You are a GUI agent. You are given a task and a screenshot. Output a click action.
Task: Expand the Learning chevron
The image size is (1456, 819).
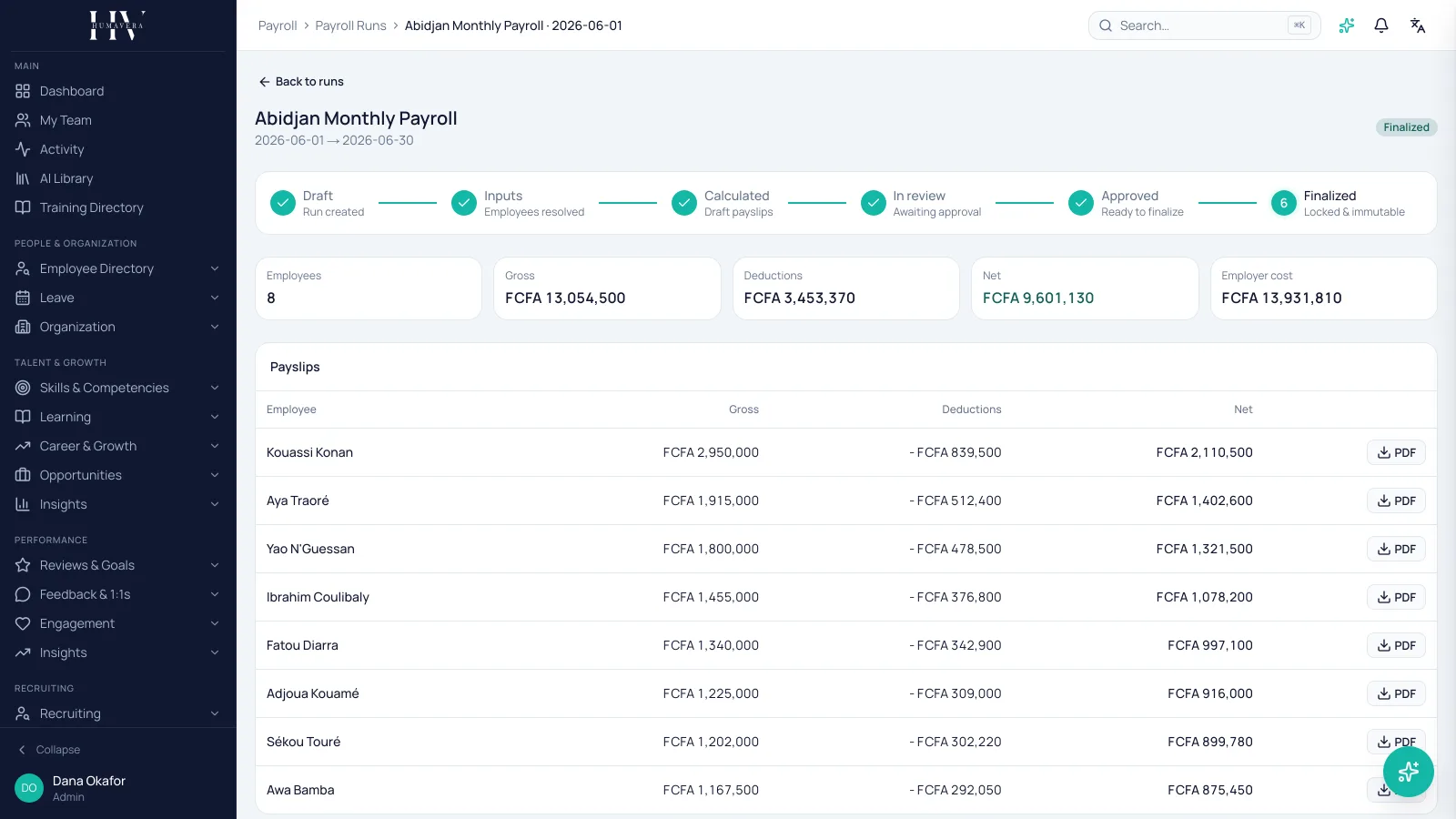215,417
